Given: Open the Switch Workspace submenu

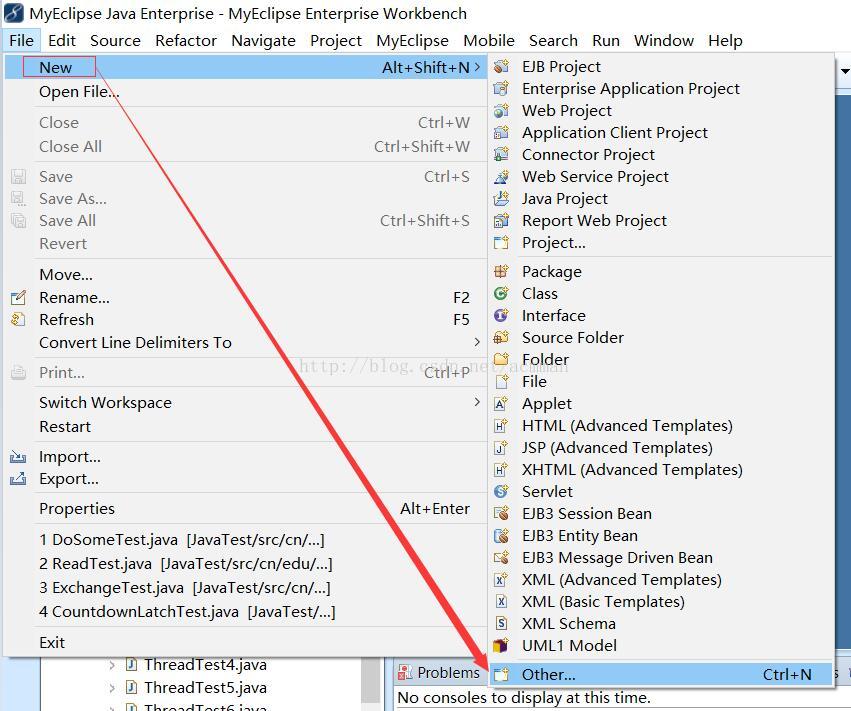Looking at the screenshot, I should 246,403.
